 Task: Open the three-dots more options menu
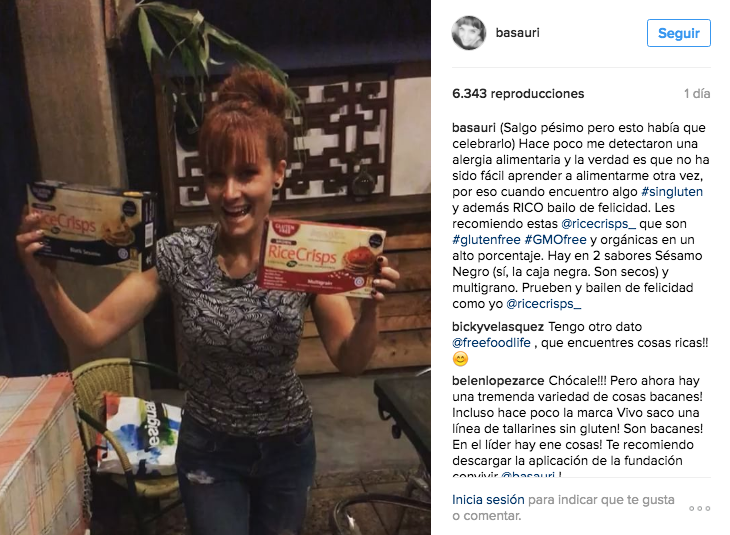coord(700,508)
